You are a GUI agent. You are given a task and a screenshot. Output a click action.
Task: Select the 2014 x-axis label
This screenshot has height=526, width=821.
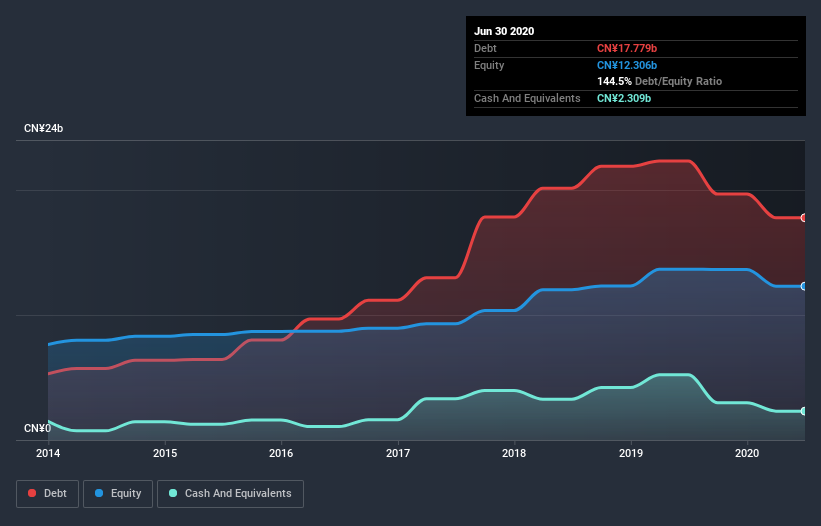48,453
